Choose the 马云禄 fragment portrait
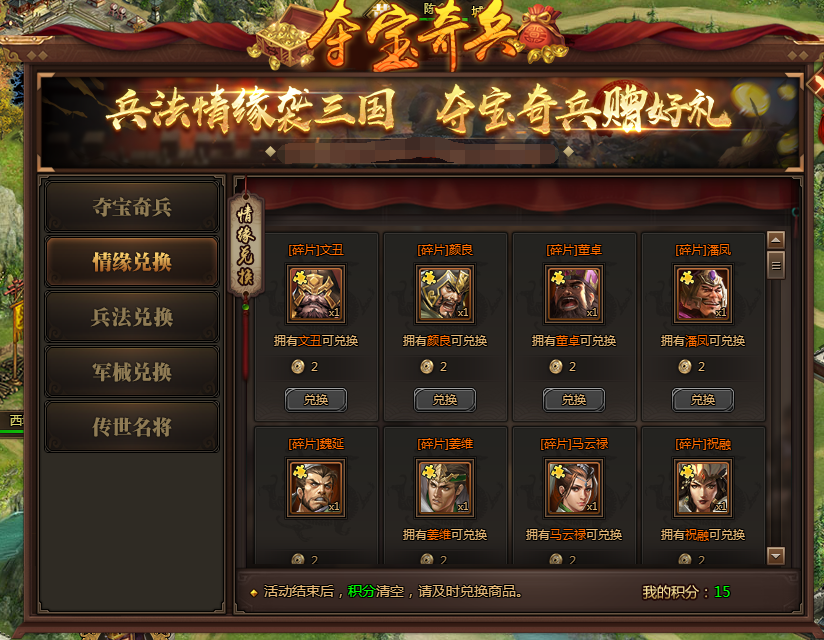Image resolution: width=824 pixels, height=640 pixels. tap(574, 488)
